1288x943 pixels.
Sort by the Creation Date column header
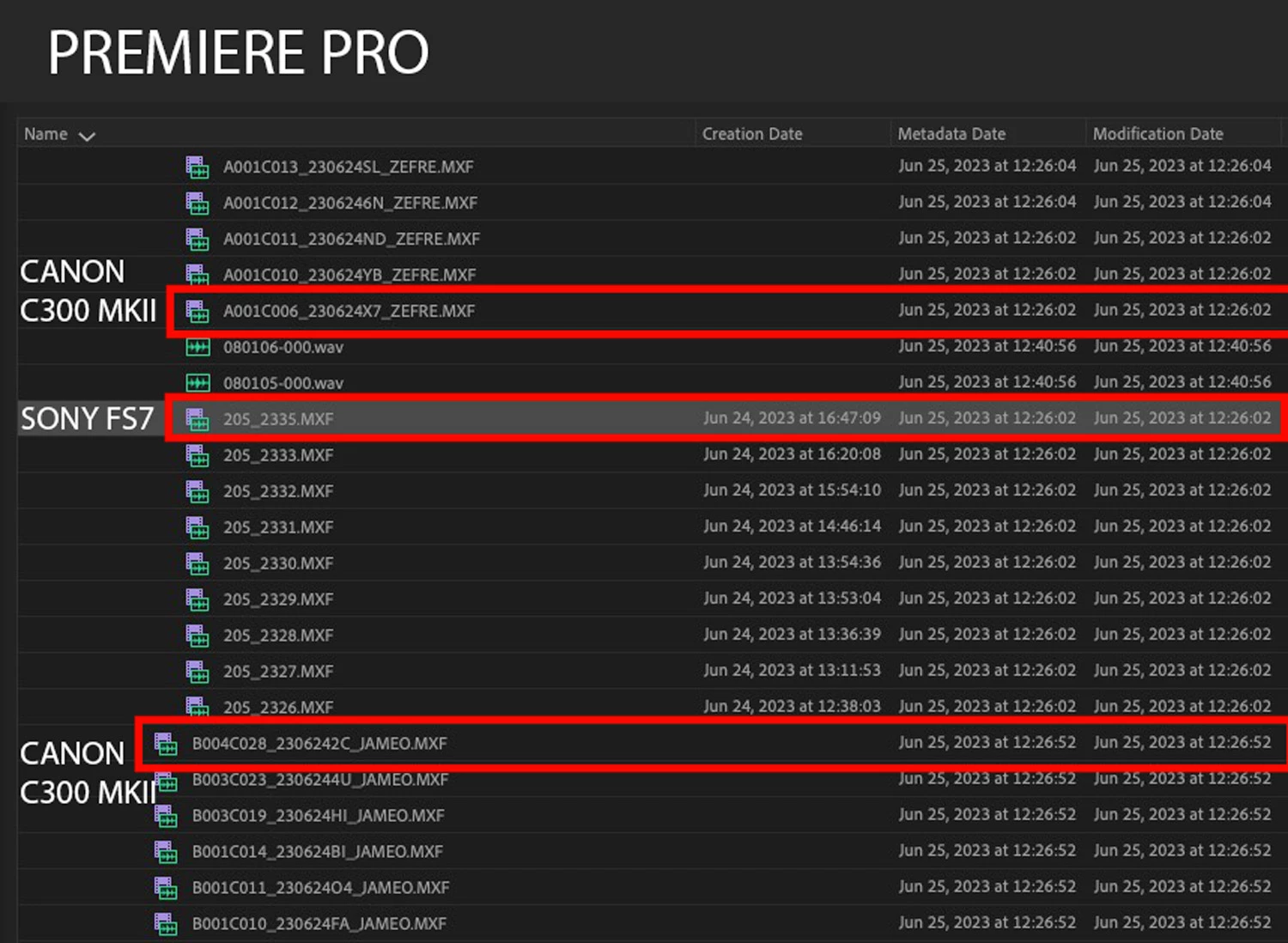tap(752, 134)
